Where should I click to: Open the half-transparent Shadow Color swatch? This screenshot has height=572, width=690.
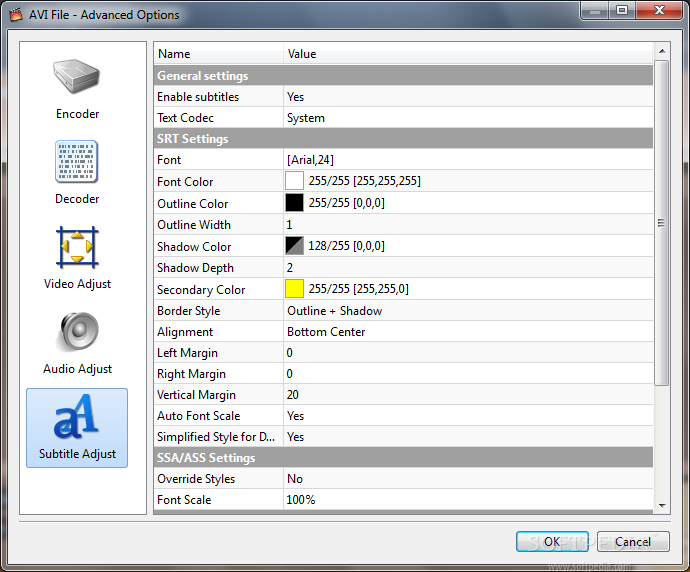coord(294,246)
